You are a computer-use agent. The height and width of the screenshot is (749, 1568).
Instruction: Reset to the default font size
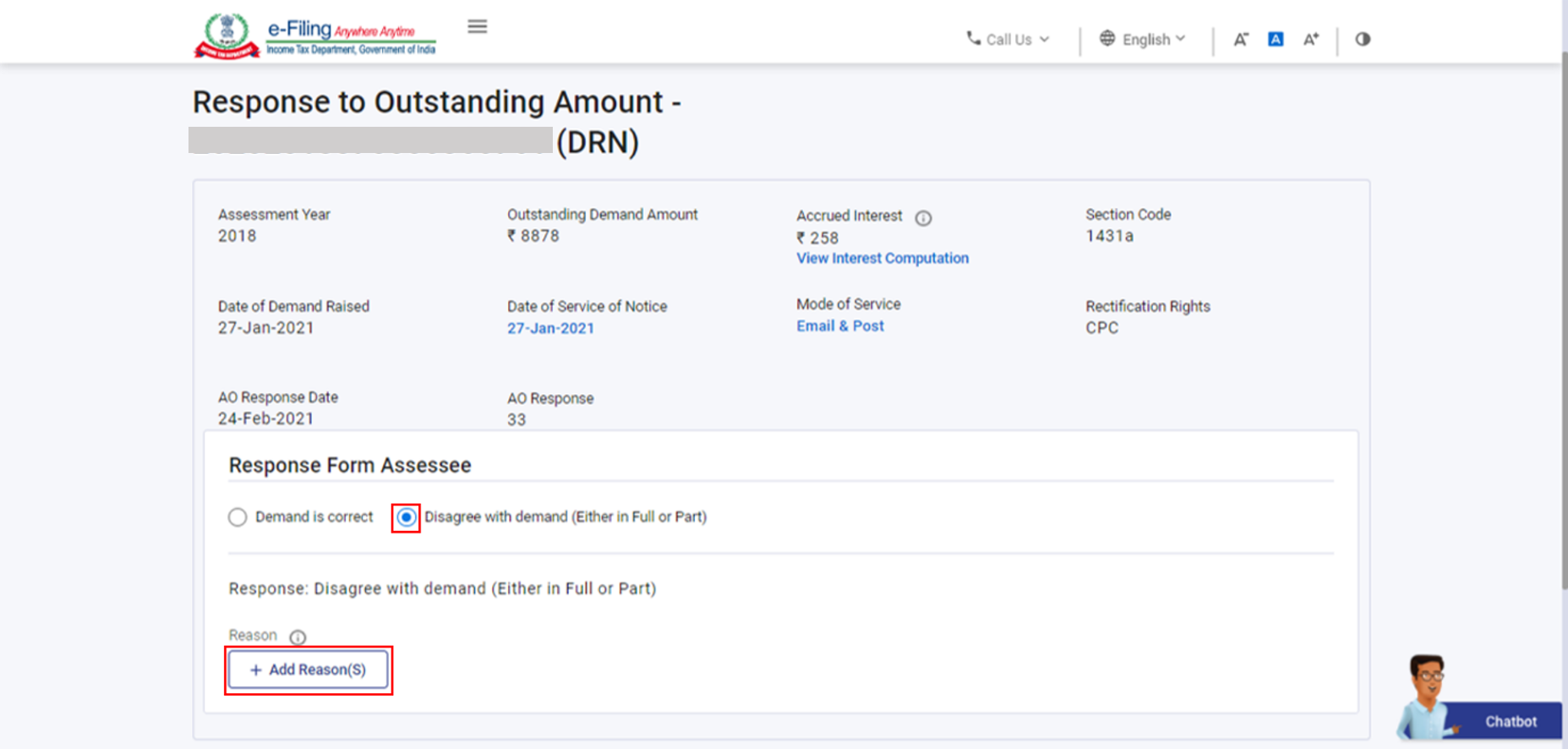(x=1276, y=40)
